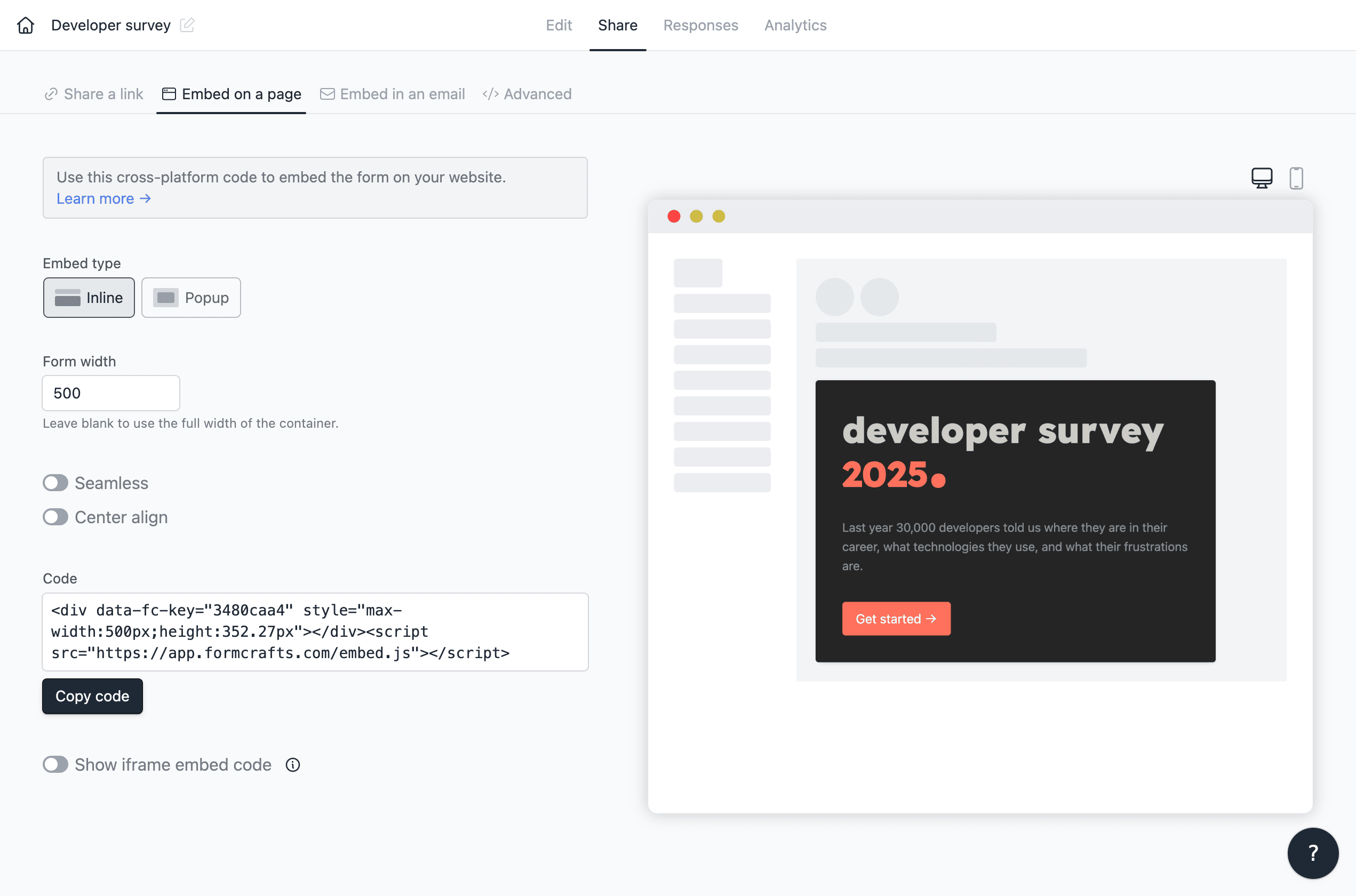This screenshot has height=896, width=1356.
Task: Enable Center align toggle
Action: (55, 516)
